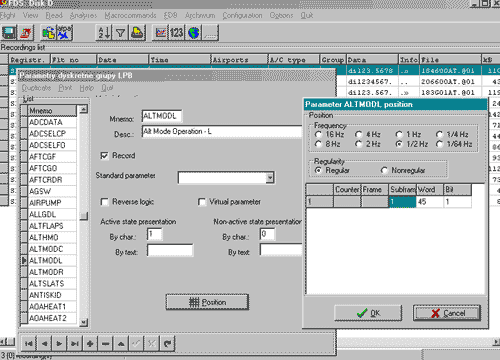Go to last record in navigator bar
Screen dimensions: 500x360
(x=75, y=343)
